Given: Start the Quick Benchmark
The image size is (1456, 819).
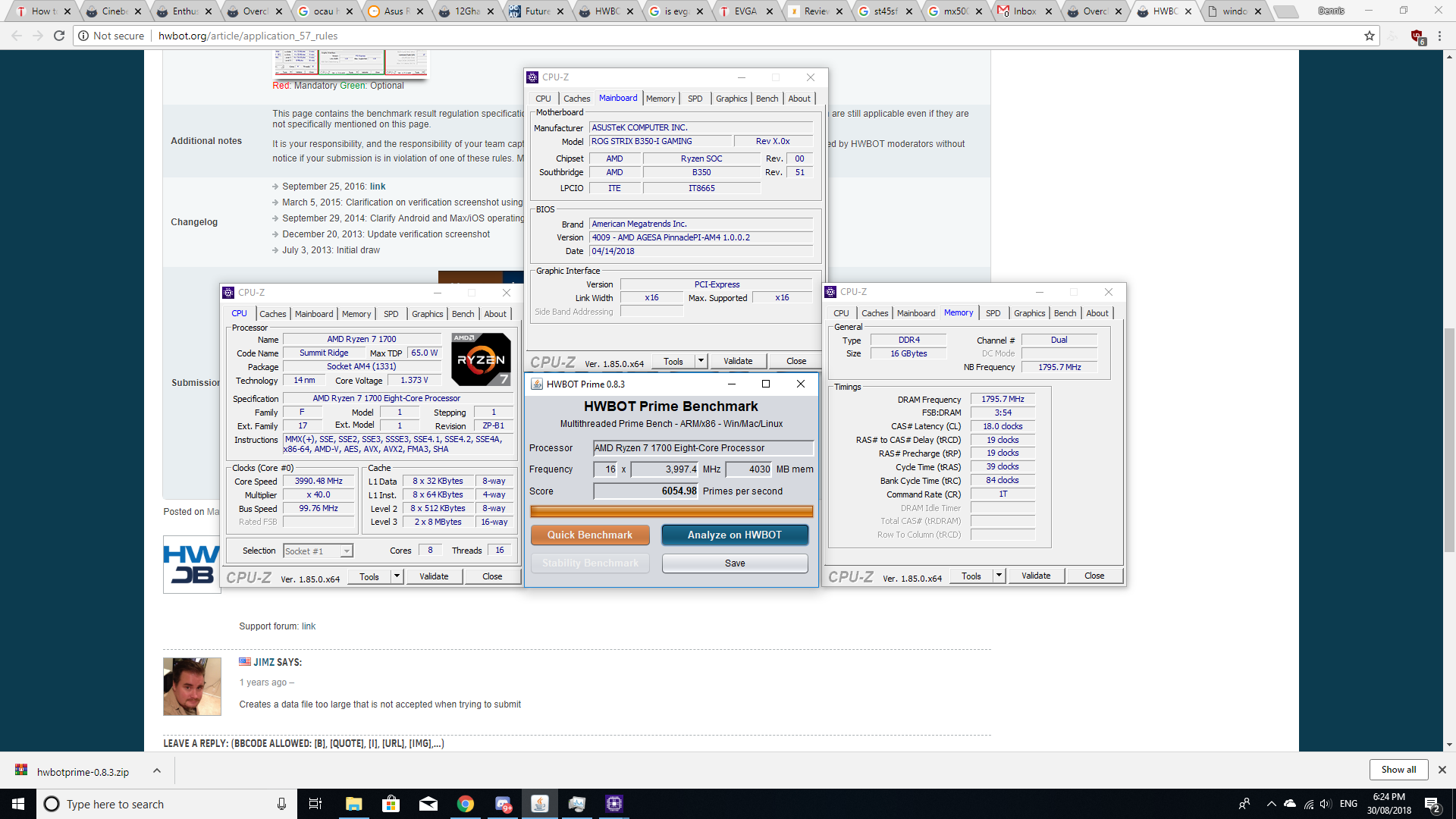Looking at the screenshot, I should pos(590,535).
